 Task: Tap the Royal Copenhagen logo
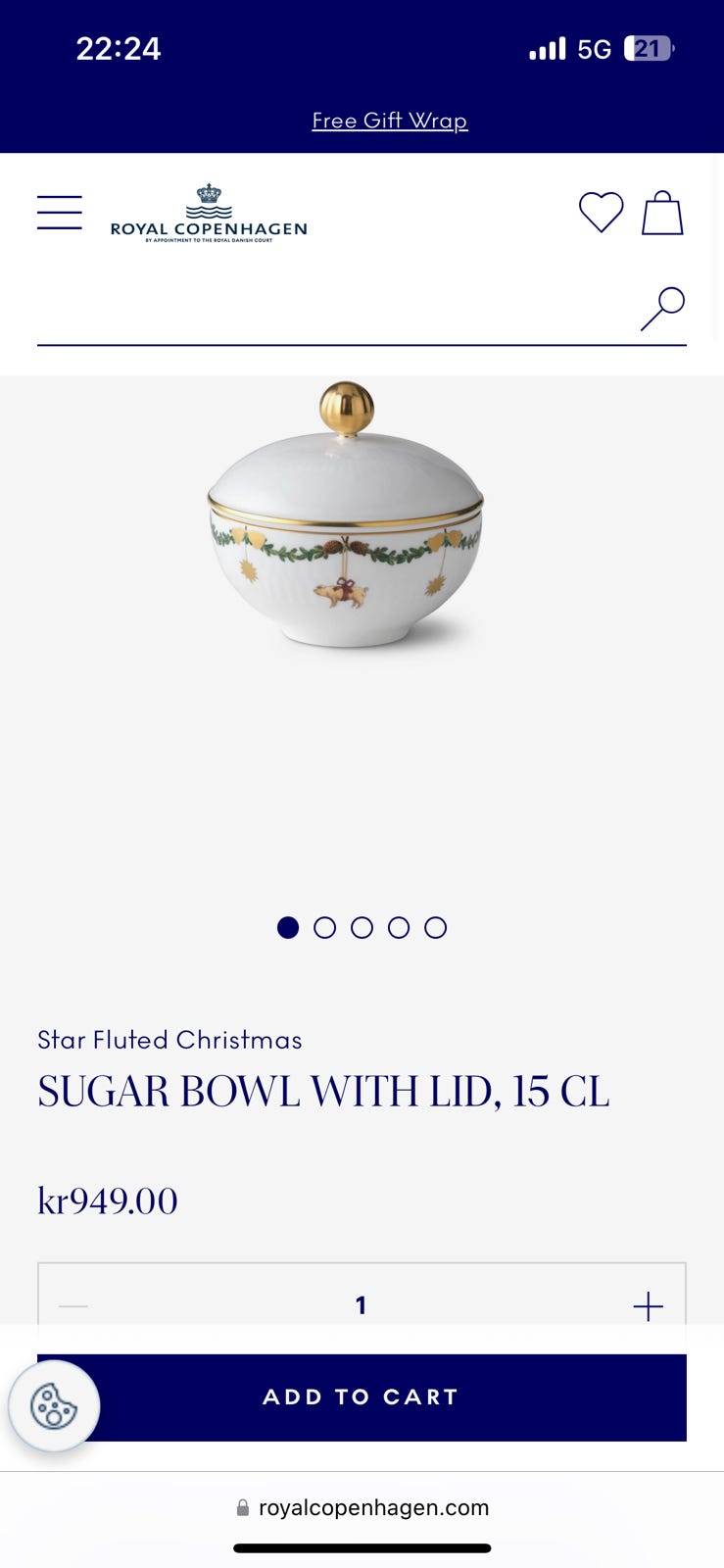(209, 213)
